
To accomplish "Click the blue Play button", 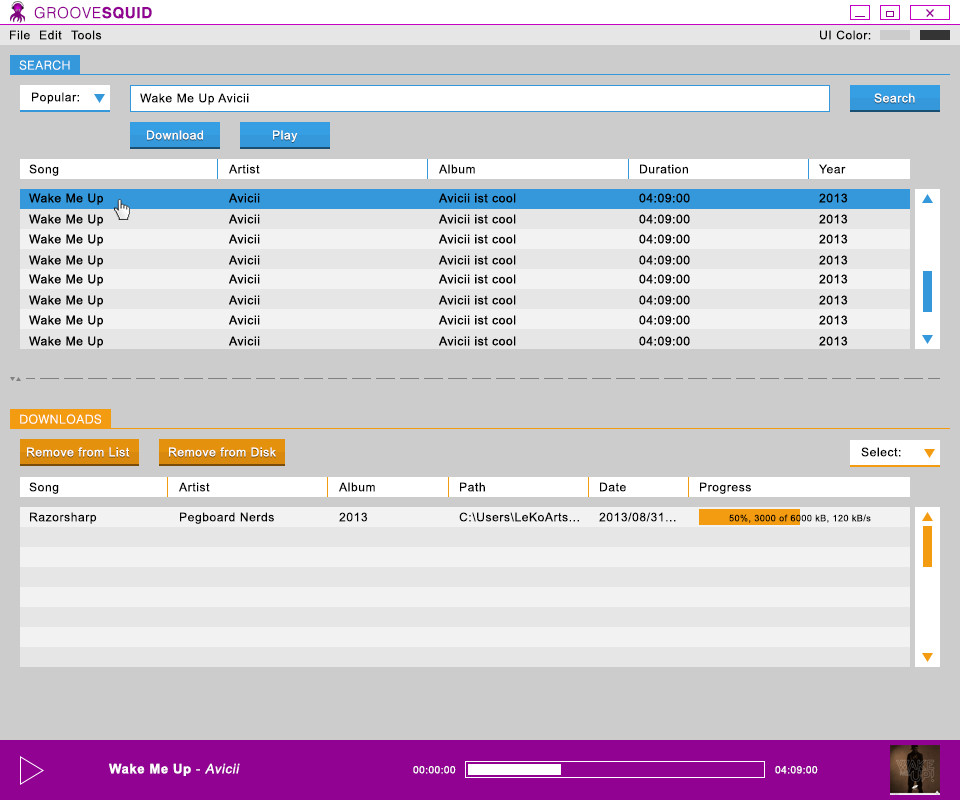I will [285, 135].
